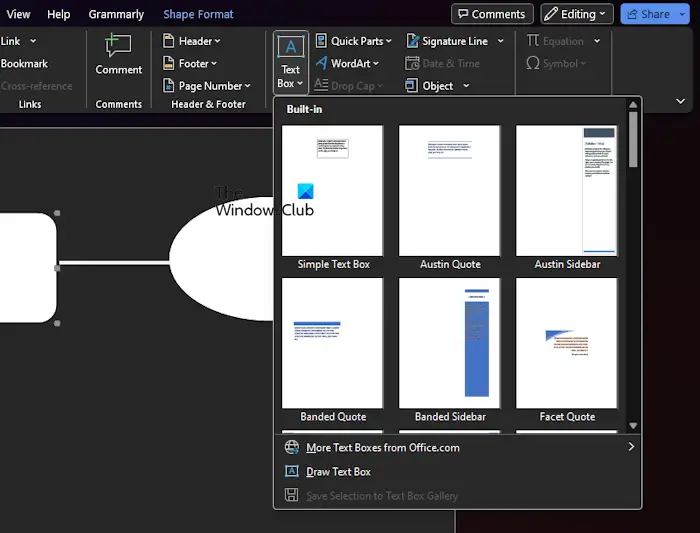700x533 pixels.
Task: Expand the Footer dropdown
Action: pyautogui.click(x=214, y=63)
